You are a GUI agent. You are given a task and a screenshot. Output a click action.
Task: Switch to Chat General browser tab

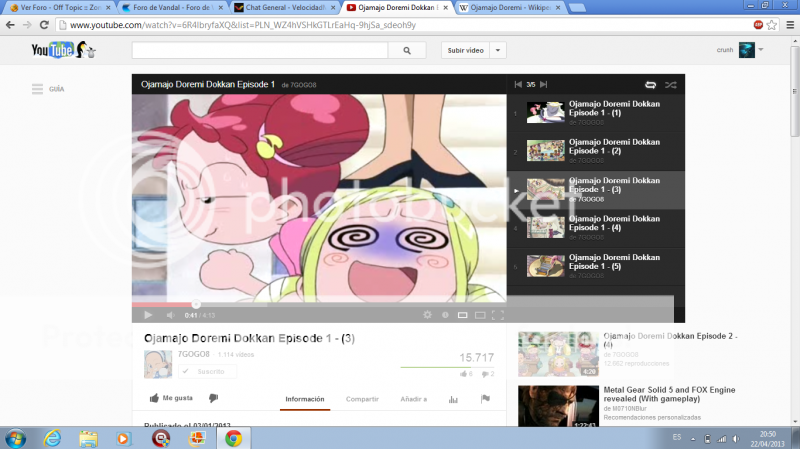click(x=284, y=8)
